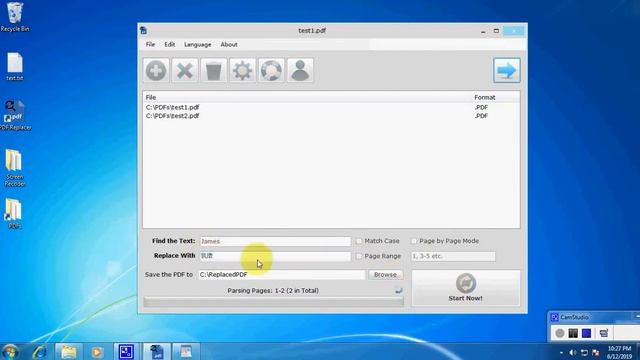The width and height of the screenshot is (640, 360).
Task: Click CamStudio pause button
Action: (x=573, y=333)
